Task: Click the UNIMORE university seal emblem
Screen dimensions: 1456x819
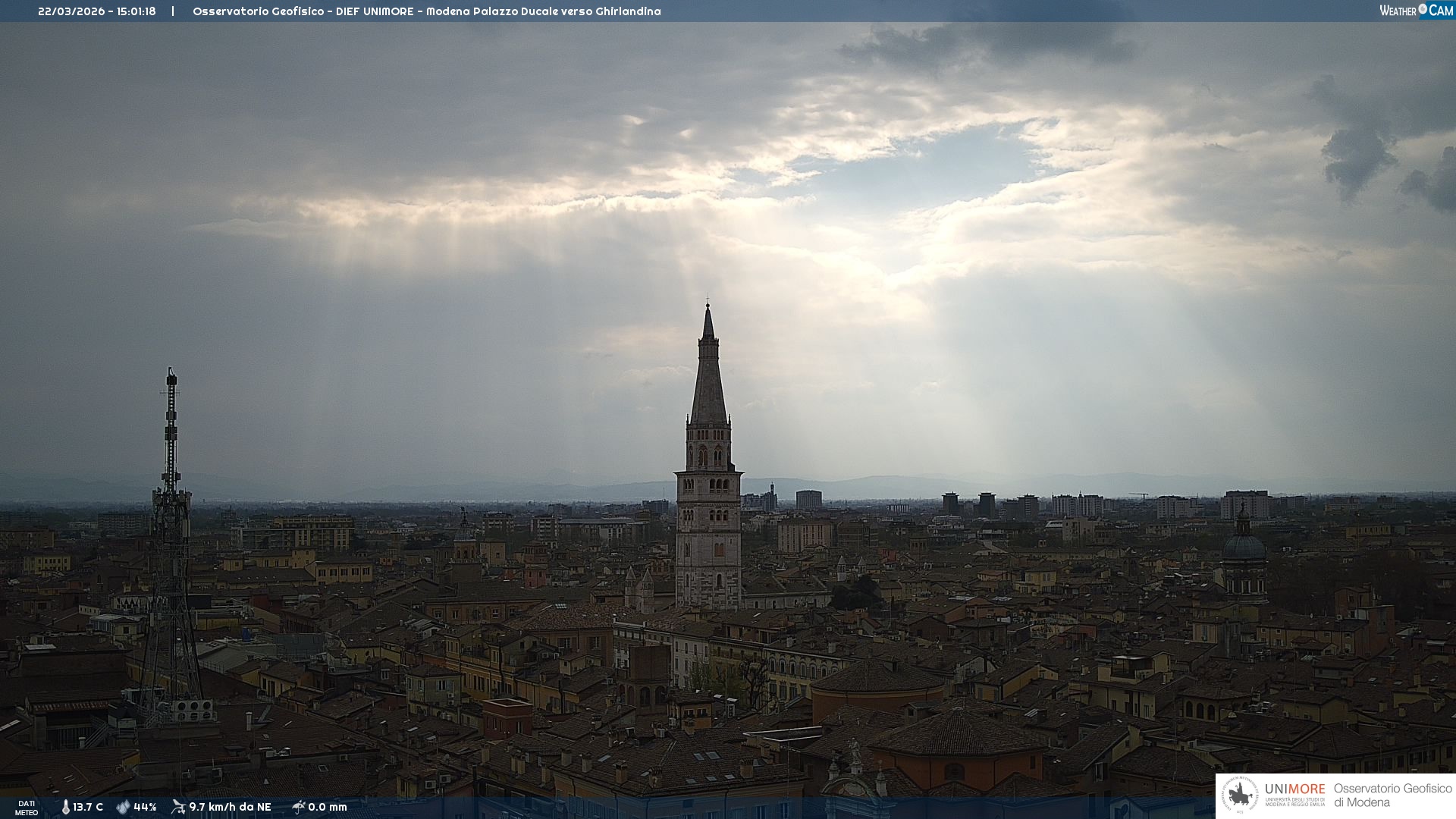Action: point(1240,795)
